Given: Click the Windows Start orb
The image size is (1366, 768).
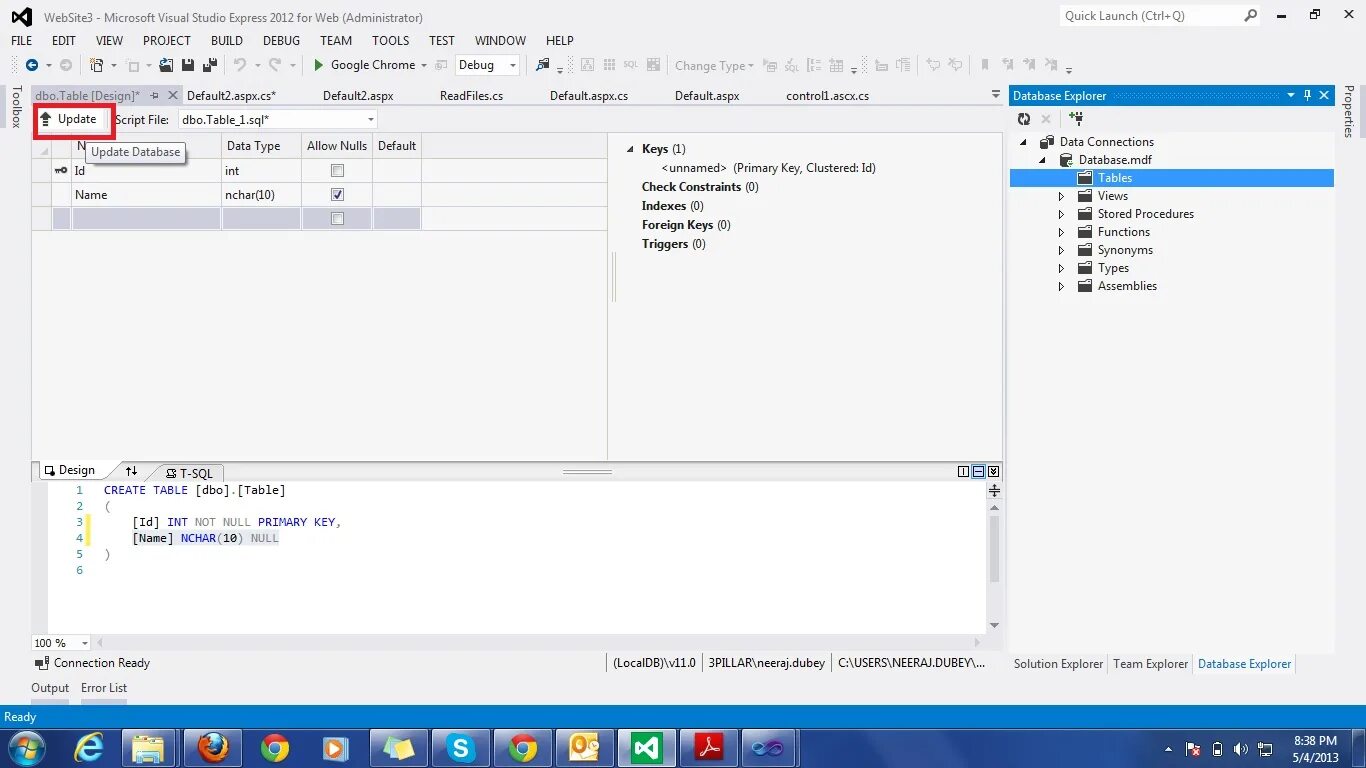Looking at the screenshot, I should 25,747.
